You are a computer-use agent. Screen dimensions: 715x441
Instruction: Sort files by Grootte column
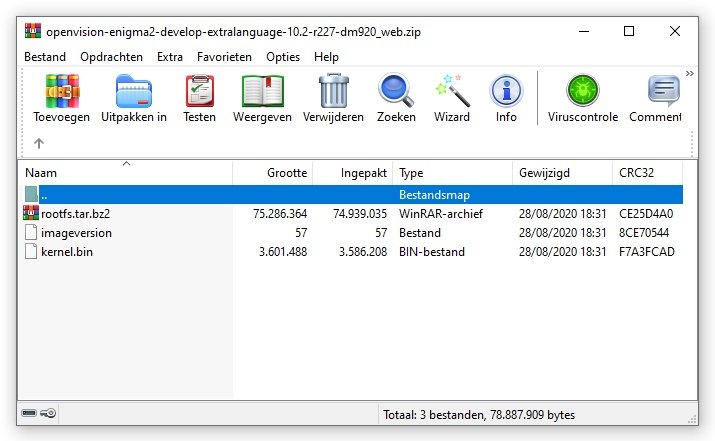click(273, 173)
